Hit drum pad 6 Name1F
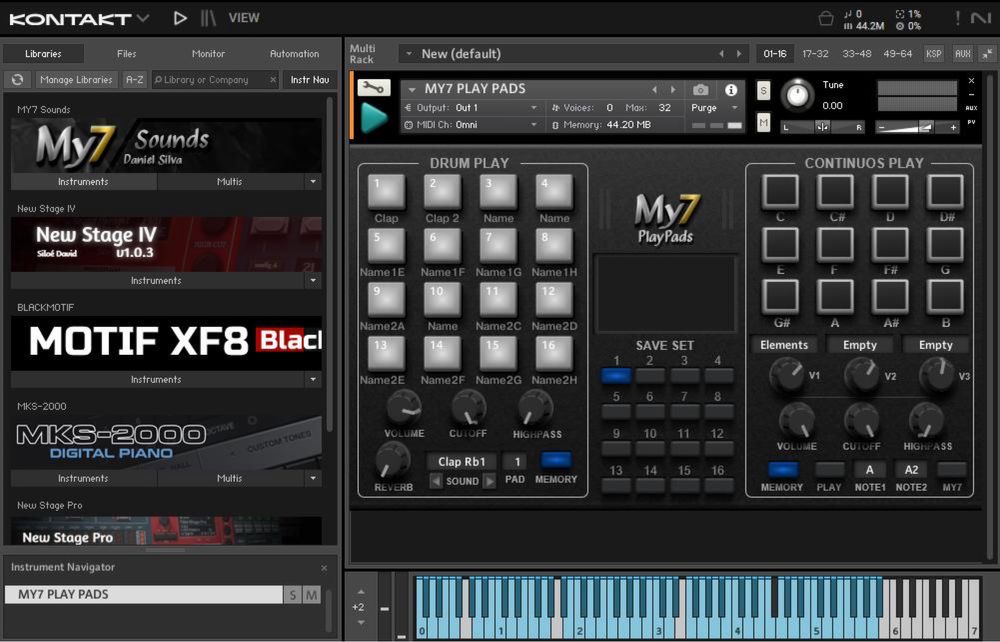Screen dimensions: 1000x642 (442, 245)
